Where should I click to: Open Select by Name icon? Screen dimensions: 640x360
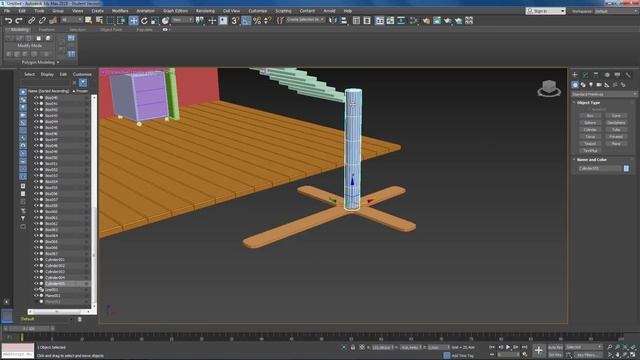tap(99, 20)
